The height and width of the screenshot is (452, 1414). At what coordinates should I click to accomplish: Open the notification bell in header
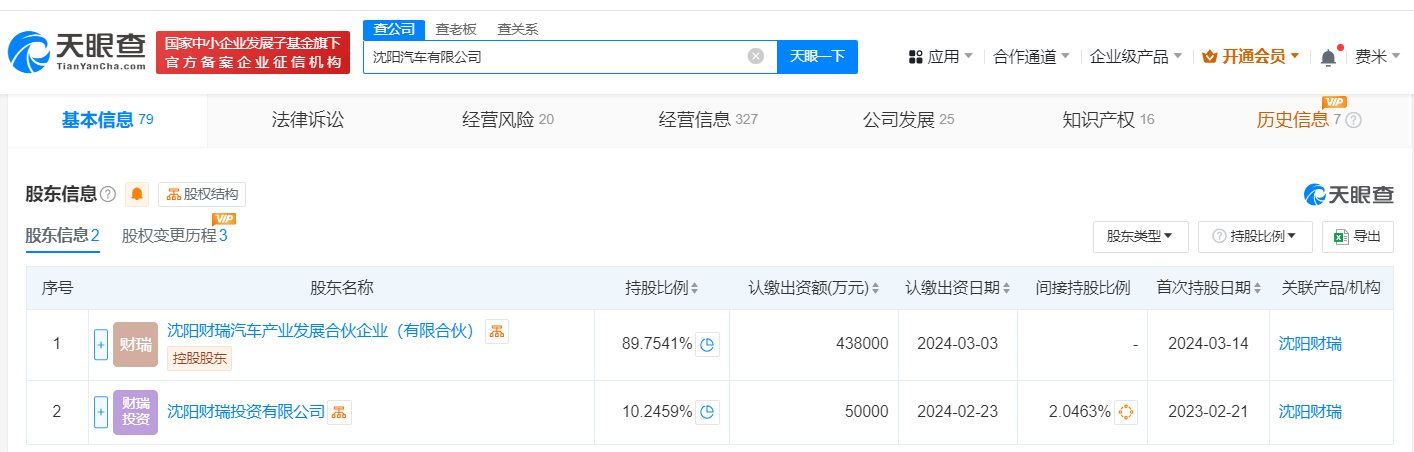1328,57
